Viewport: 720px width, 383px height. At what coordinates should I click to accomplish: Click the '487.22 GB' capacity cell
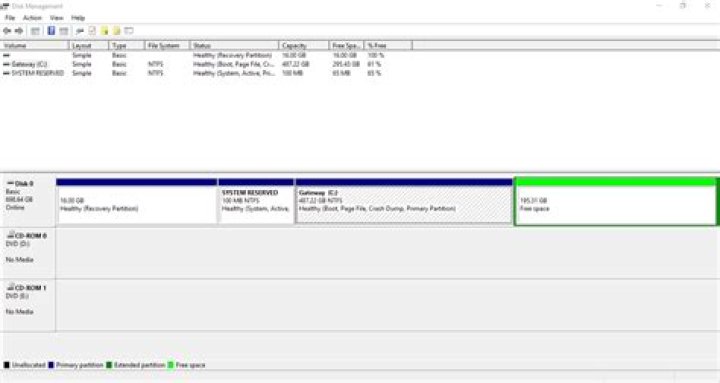coord(296,64)
